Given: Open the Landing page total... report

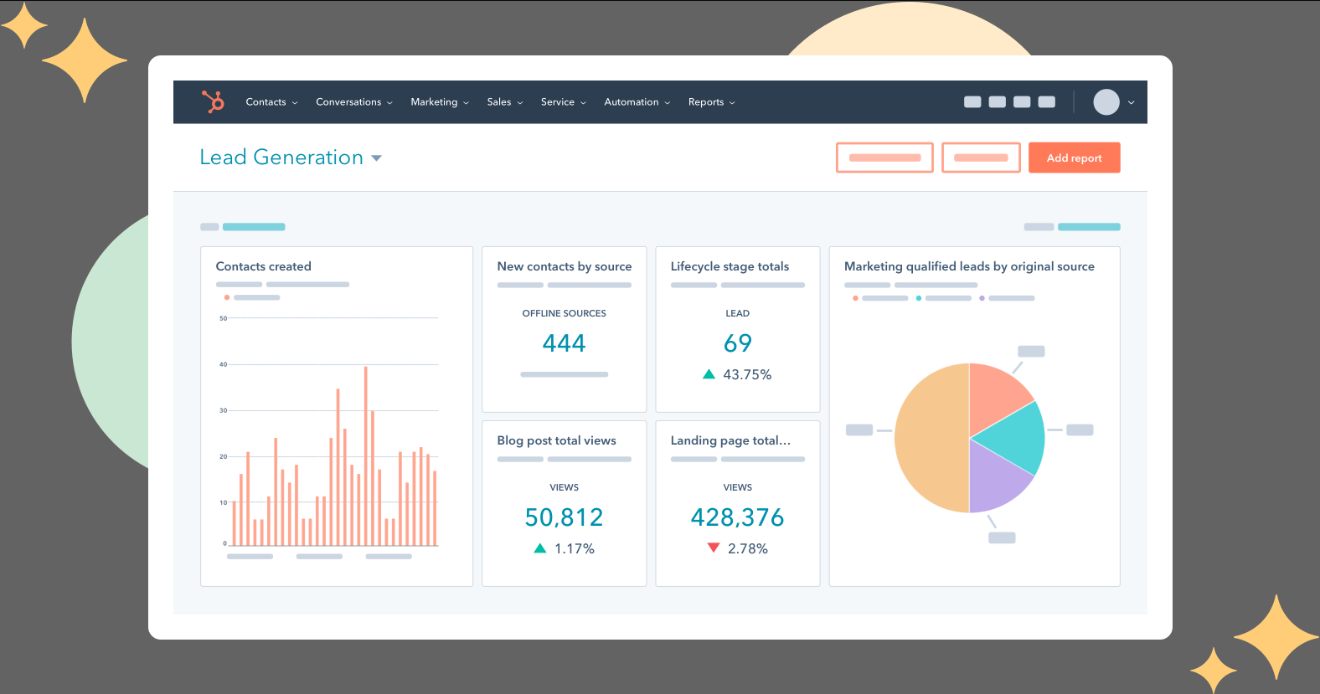Looking at the screenshot, I should click(730, 440).
